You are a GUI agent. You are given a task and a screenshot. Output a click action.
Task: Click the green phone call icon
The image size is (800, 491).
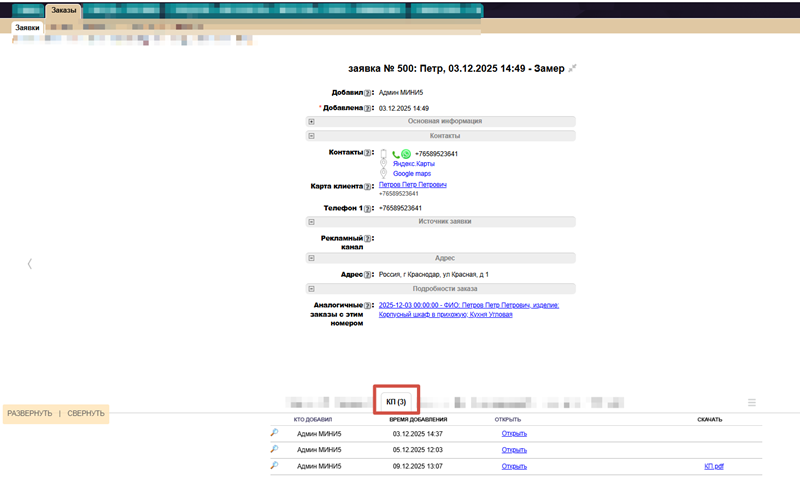(396, 154)
